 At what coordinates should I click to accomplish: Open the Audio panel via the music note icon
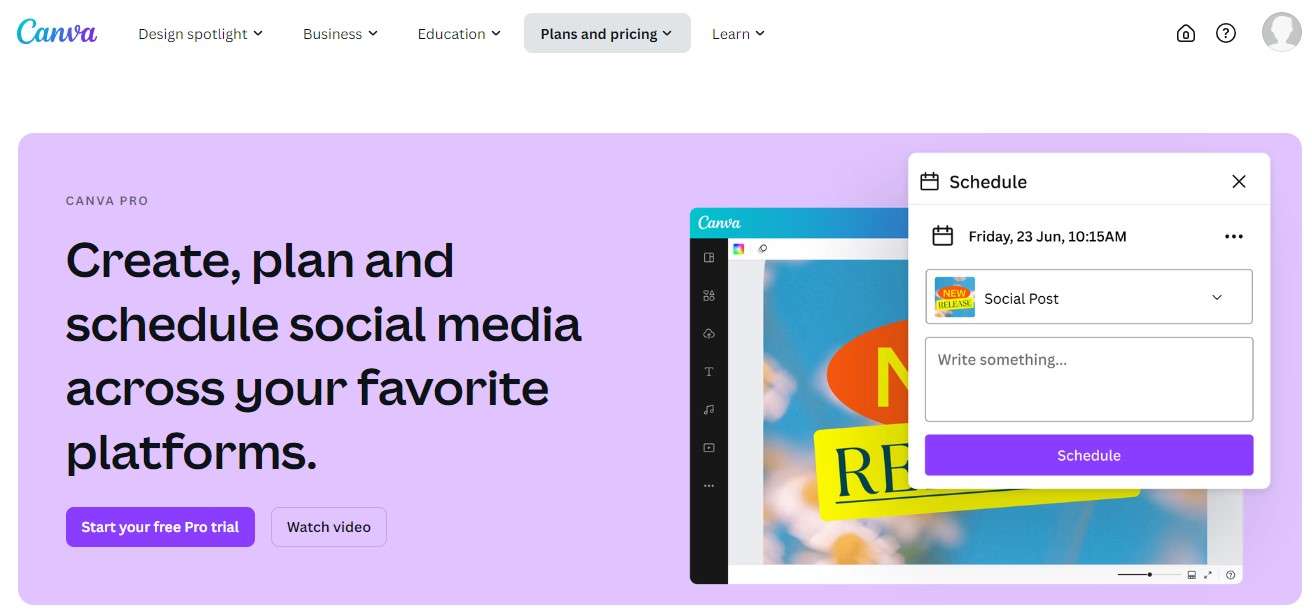pos(708,409)
